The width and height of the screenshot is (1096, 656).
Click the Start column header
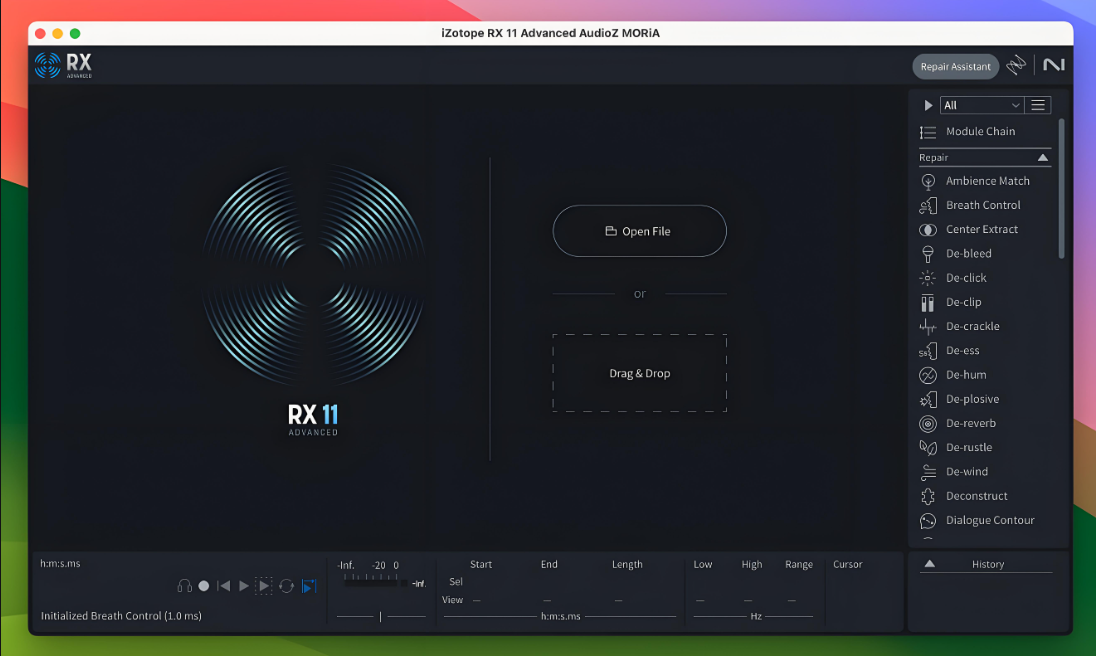point(481,564)
